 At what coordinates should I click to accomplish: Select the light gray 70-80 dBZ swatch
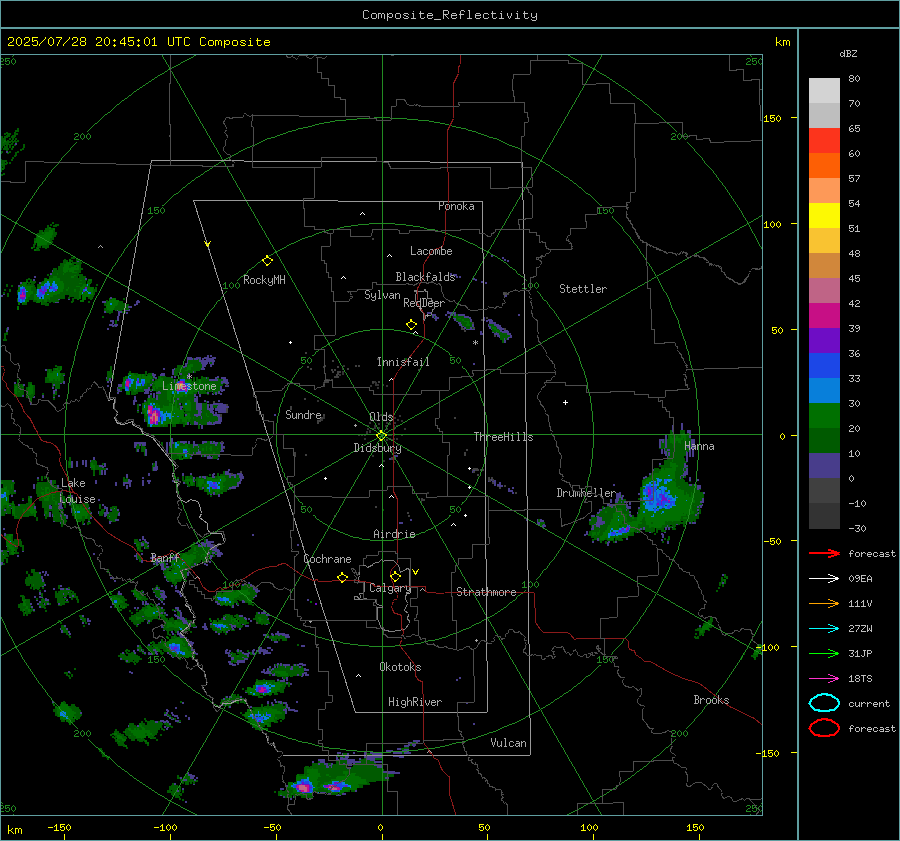(x=824, y=91)
